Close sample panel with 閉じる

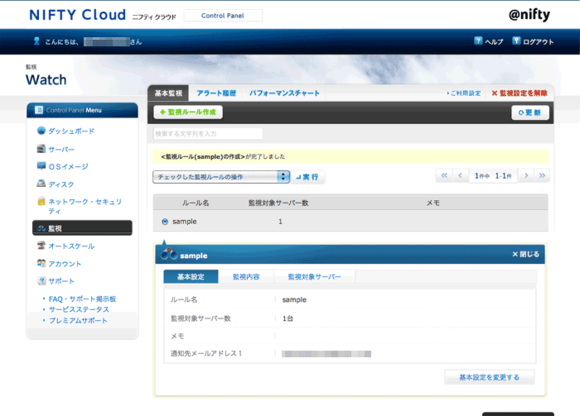click(526, 254)
